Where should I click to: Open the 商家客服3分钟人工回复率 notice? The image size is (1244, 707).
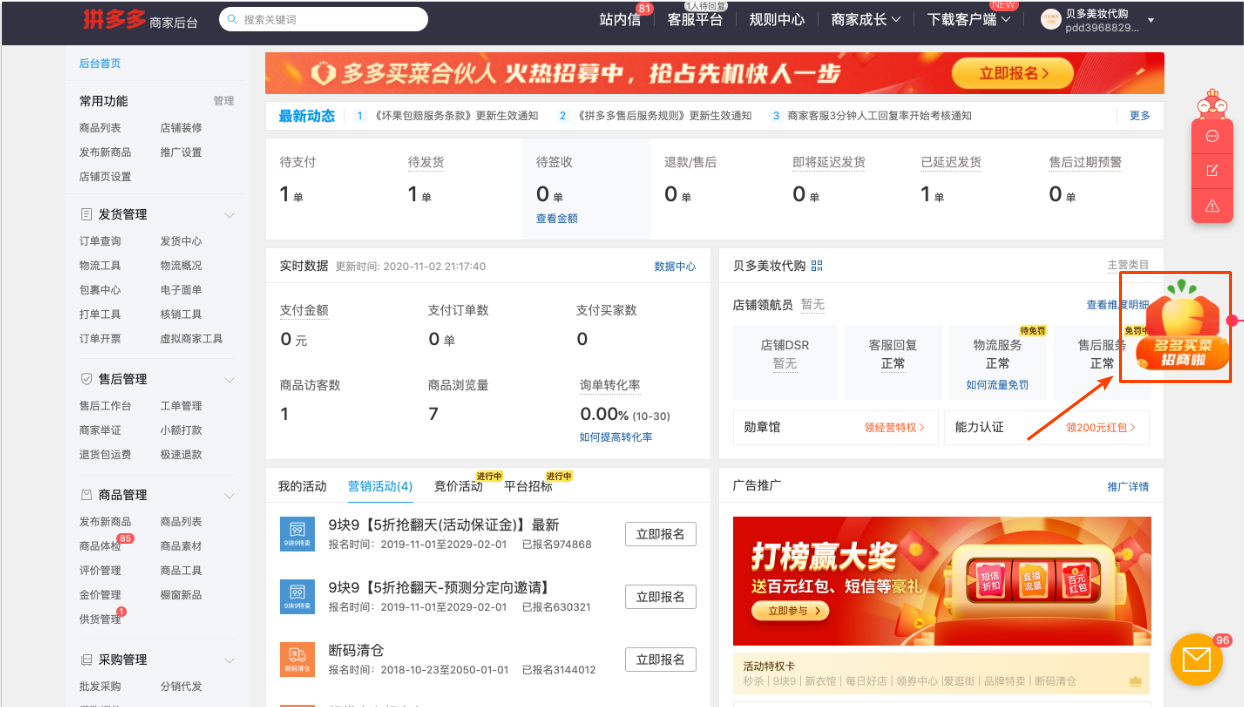point(879,116)
